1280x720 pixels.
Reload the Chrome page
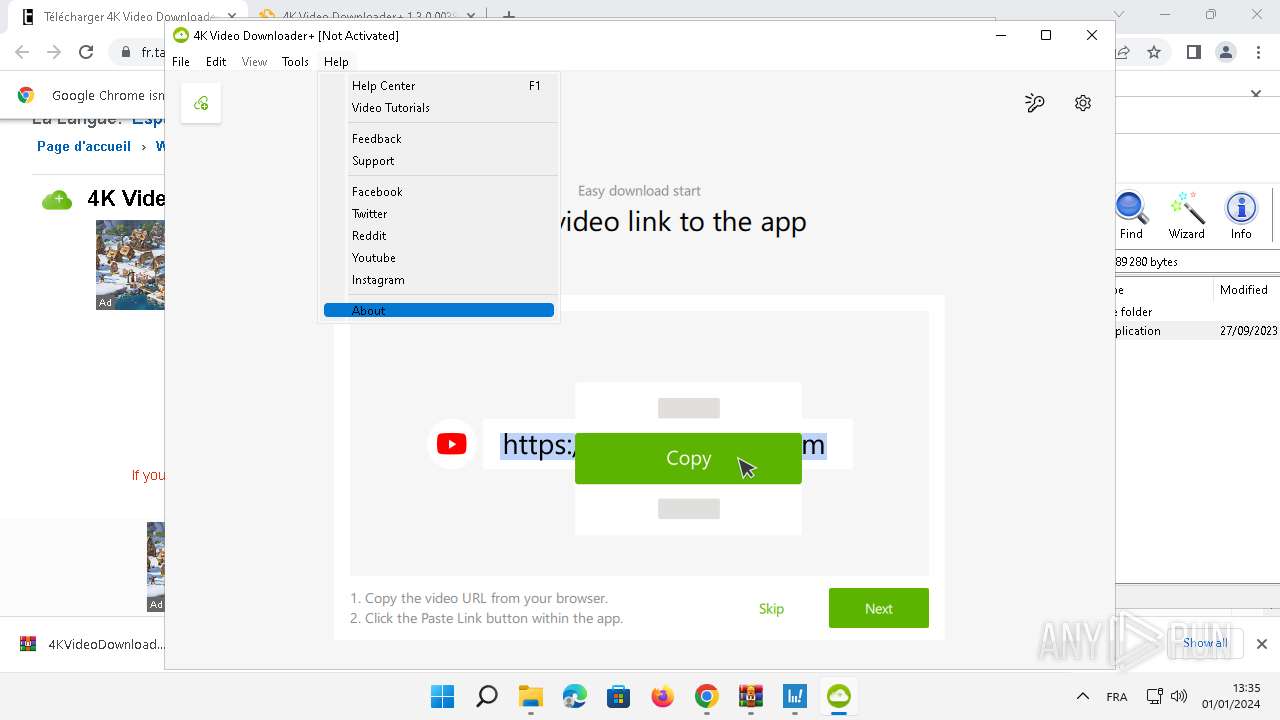[x=86, y=52]
